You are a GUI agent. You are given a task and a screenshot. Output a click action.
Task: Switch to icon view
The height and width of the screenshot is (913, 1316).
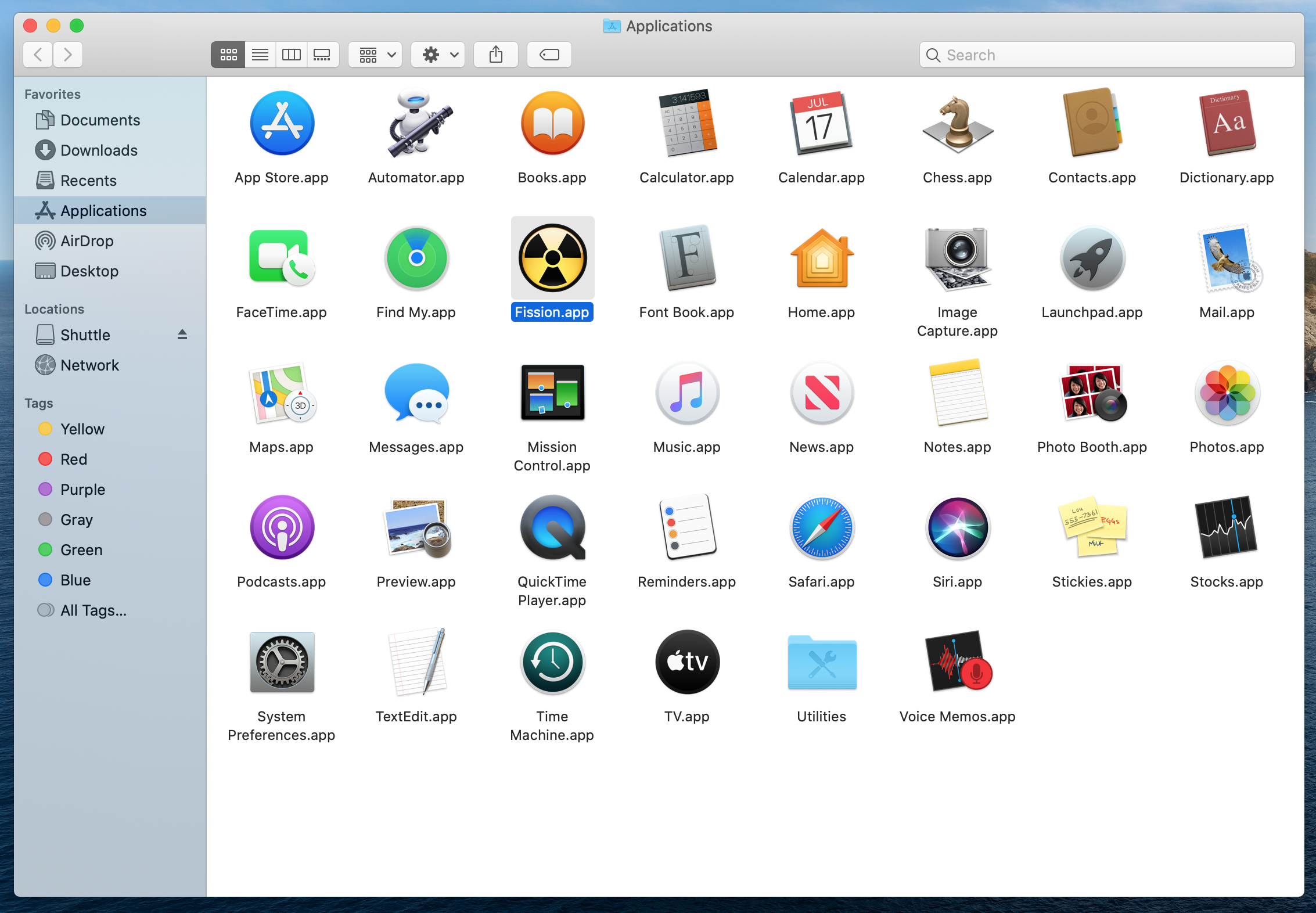pos(228,55)
